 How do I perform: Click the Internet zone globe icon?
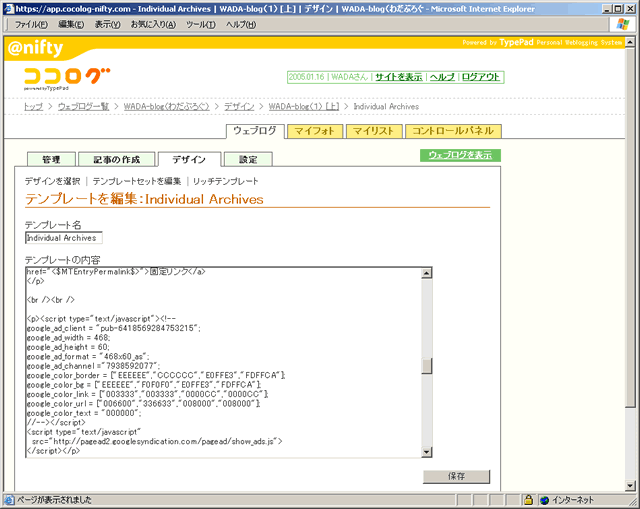(x=544, y=499)
